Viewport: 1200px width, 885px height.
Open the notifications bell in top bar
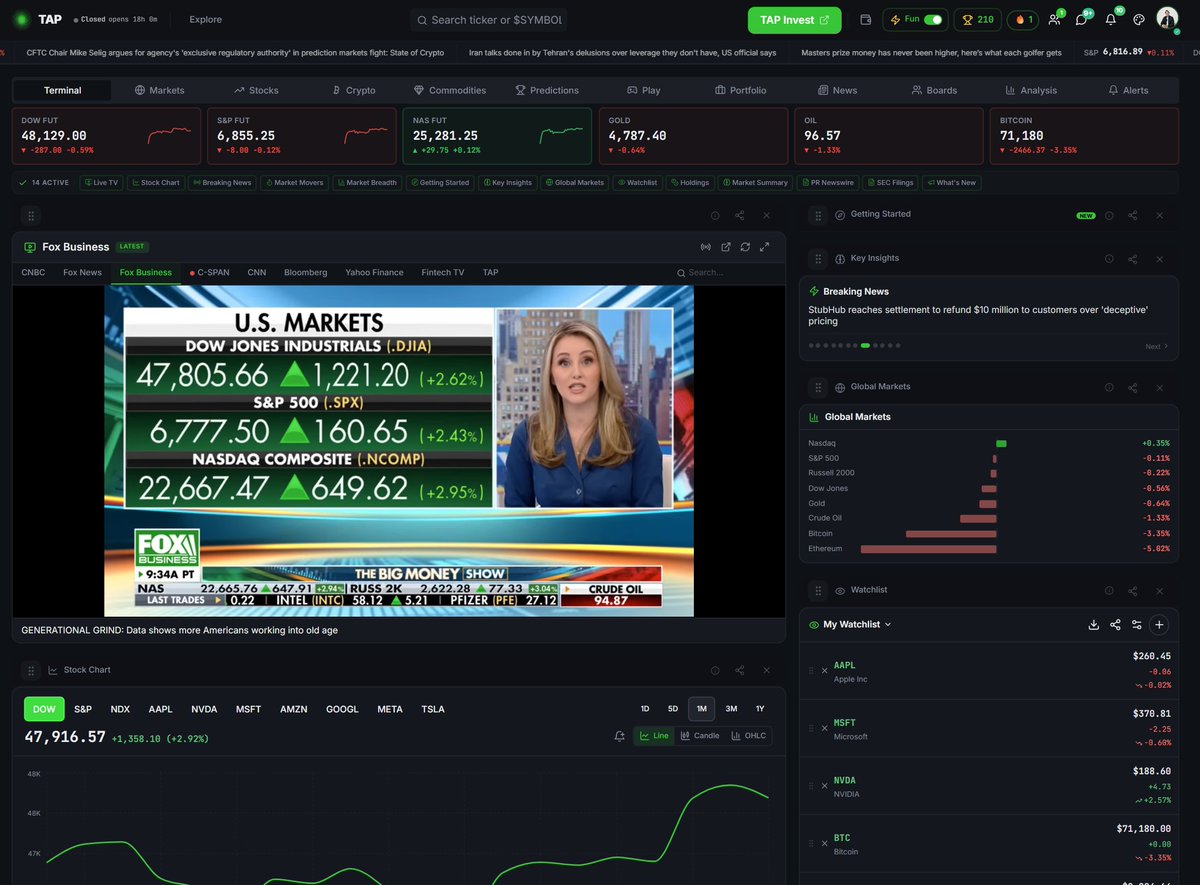[x=1111, y=19]
